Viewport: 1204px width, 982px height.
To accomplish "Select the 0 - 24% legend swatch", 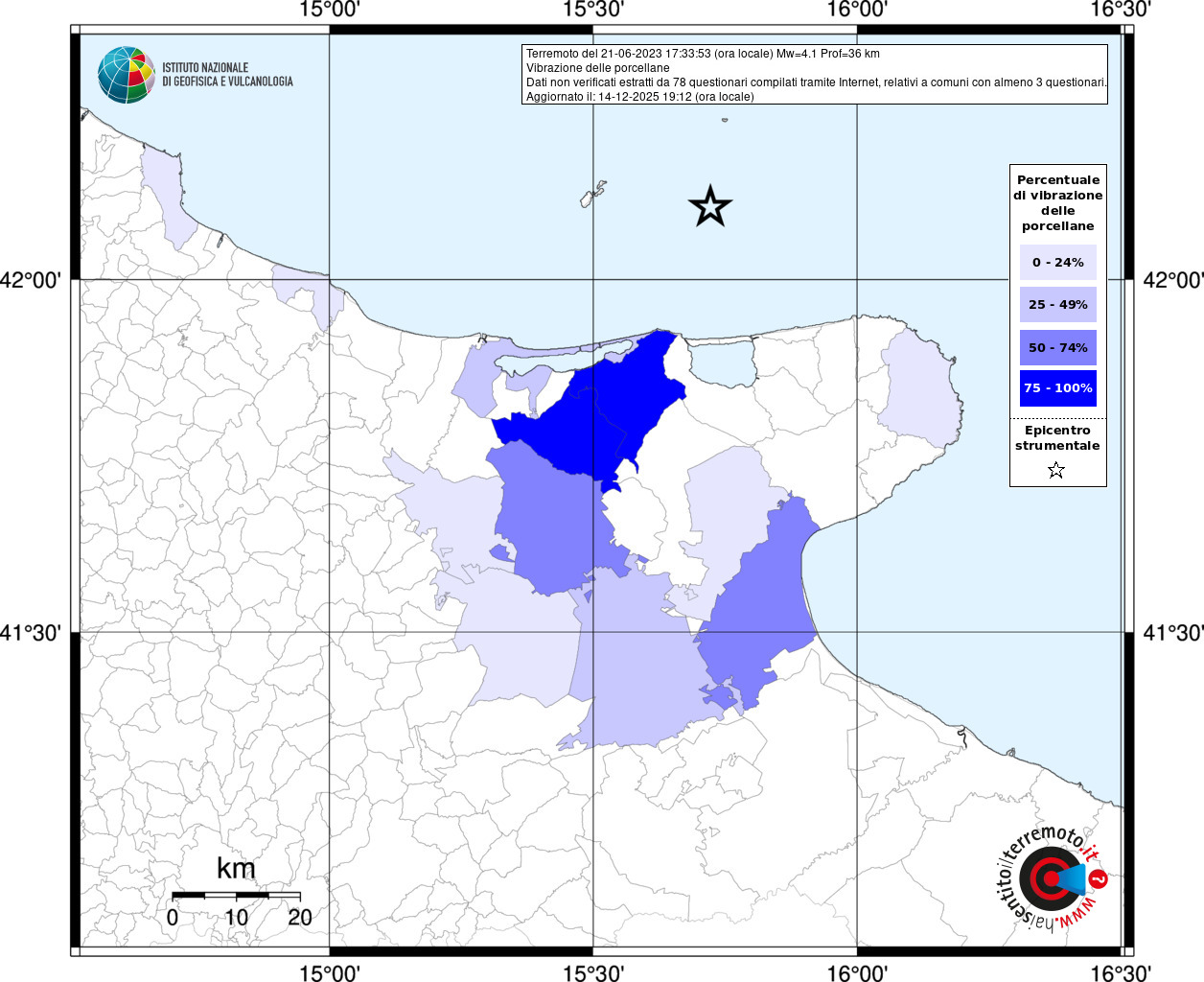I will point(1058,262).
